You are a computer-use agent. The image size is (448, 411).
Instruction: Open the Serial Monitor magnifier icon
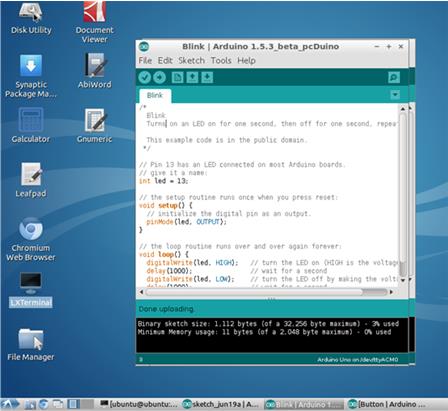(x=394, y=77)
